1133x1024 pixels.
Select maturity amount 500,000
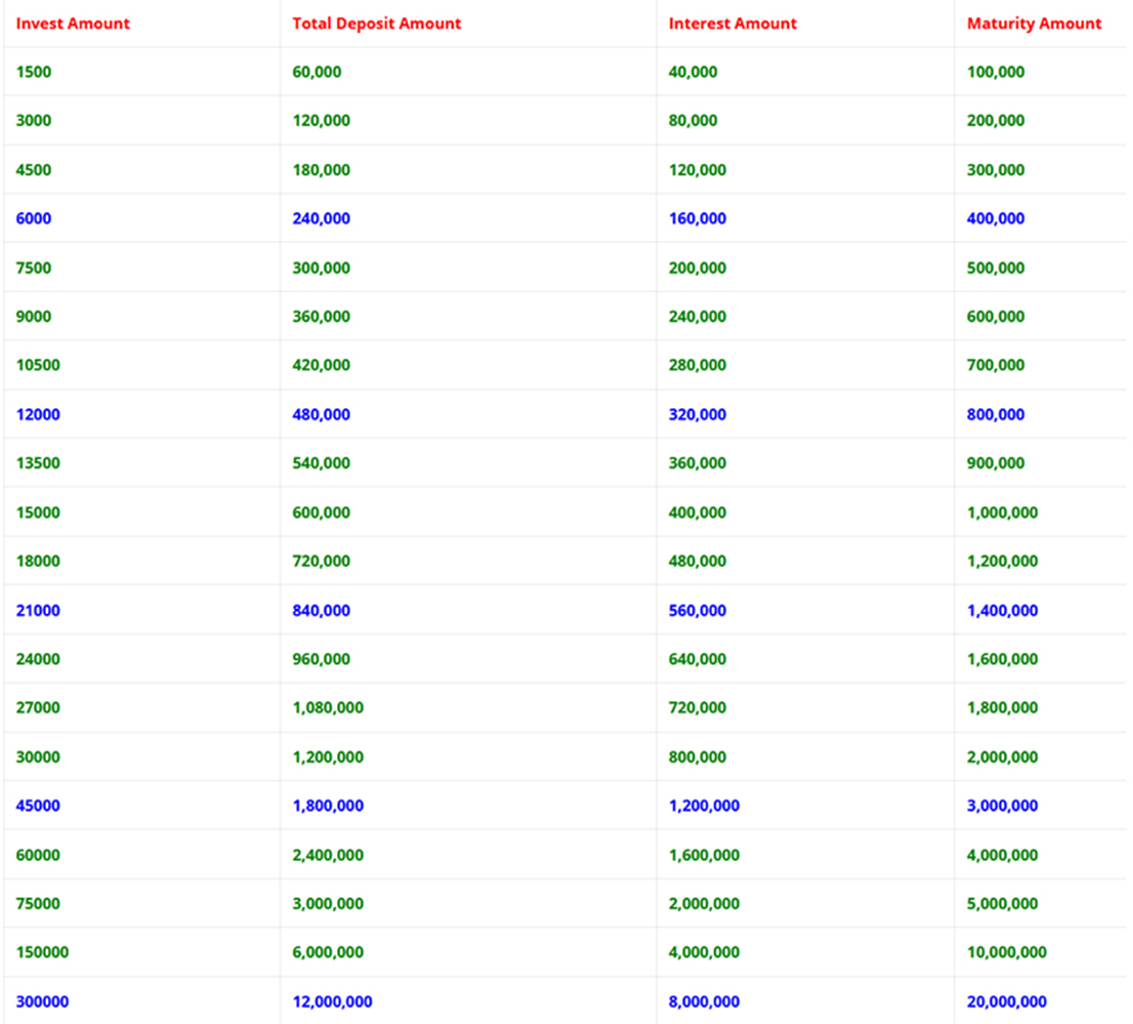tap(996, 267)
